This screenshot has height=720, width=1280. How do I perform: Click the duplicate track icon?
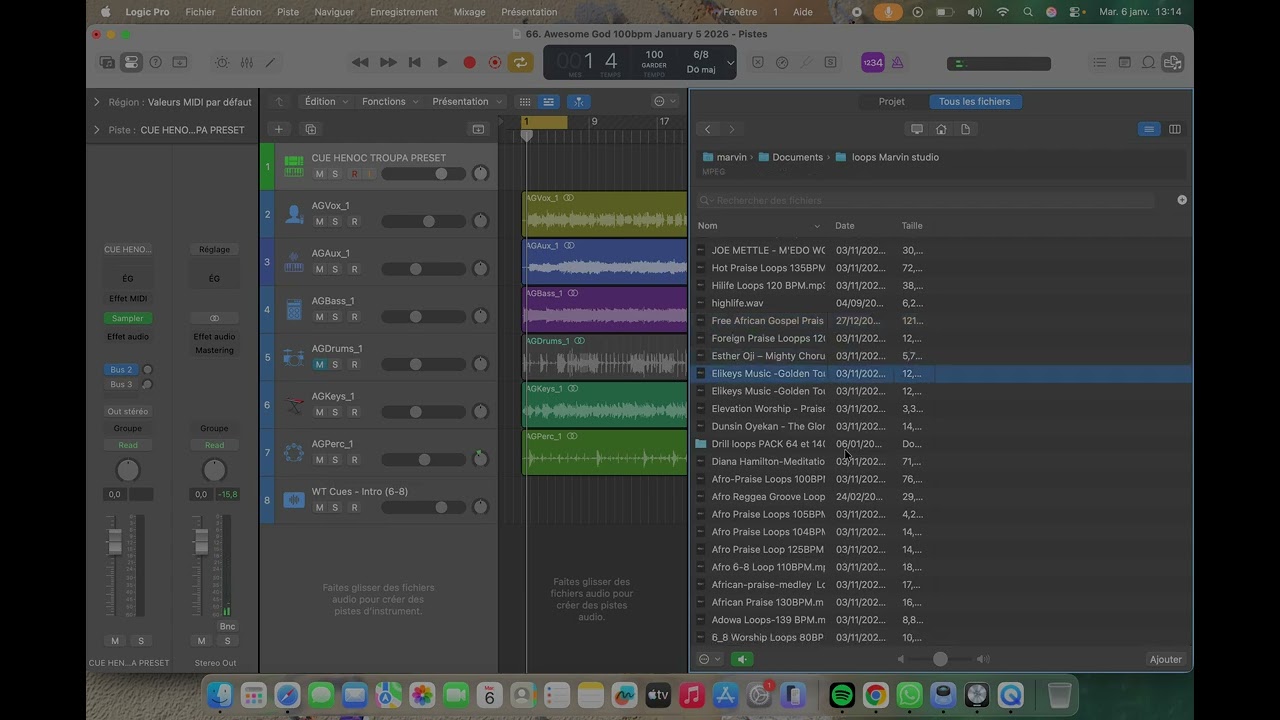[x=310, y=129]
